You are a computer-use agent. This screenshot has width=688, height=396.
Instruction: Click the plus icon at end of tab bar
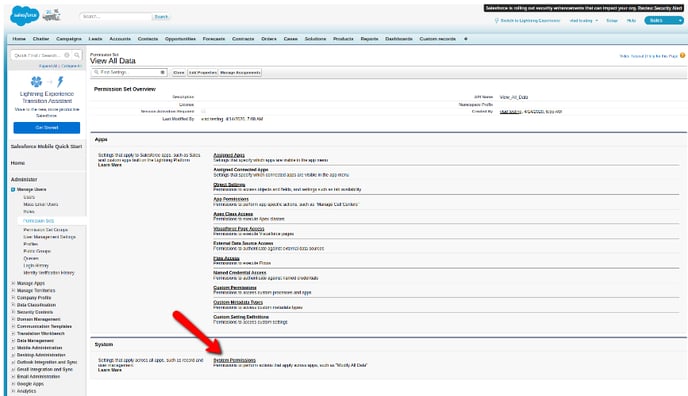[466, 39]
